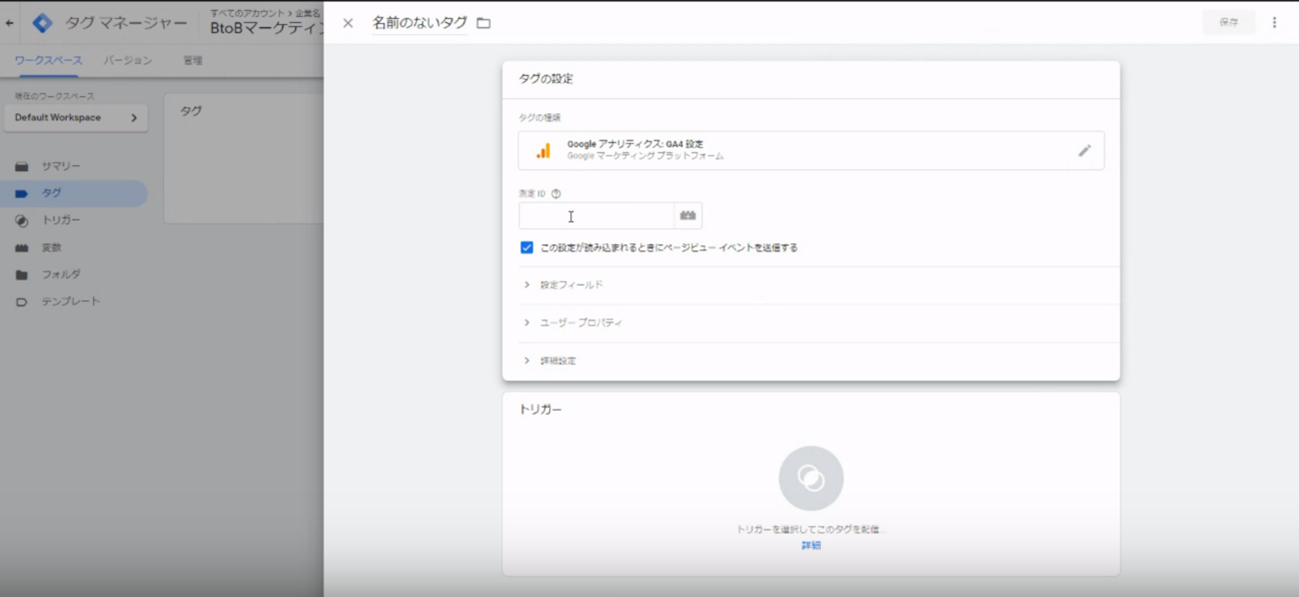Image resolution: width=1299 pixels, height=597 pixels.
Task: Switch to the ワークスペース tab
Action: 48,61
